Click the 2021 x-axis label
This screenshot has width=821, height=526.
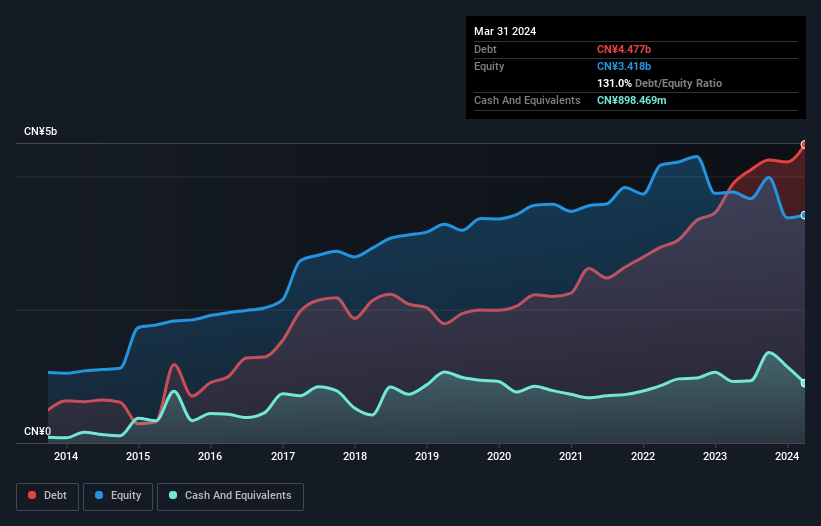coord(571,456)
